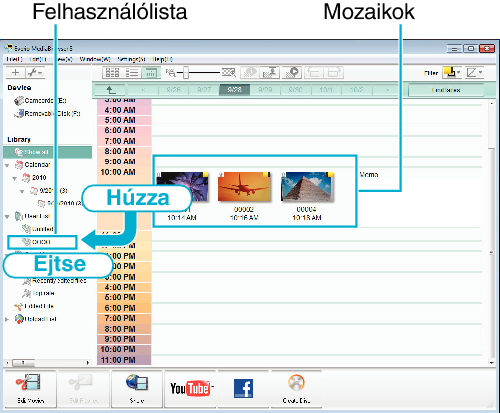Click the Facebook upload icon
This screenshot has width=500, height=413.
243,388
